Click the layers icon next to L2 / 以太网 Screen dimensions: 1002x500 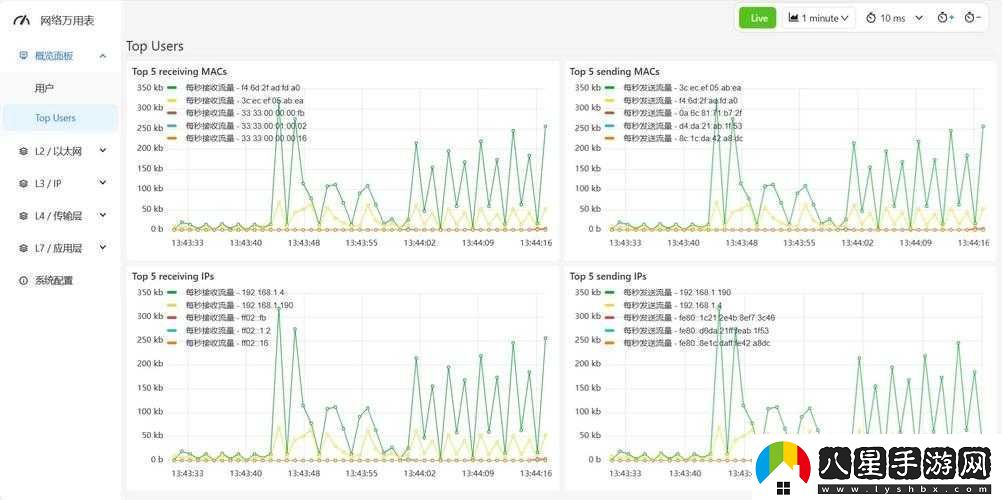click(x=24, y=151)
